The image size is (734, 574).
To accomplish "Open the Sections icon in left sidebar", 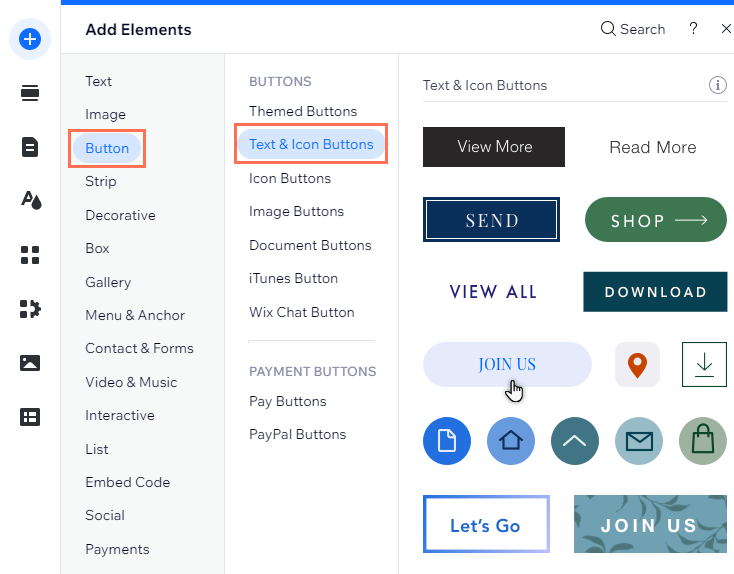I will [30, 93].
